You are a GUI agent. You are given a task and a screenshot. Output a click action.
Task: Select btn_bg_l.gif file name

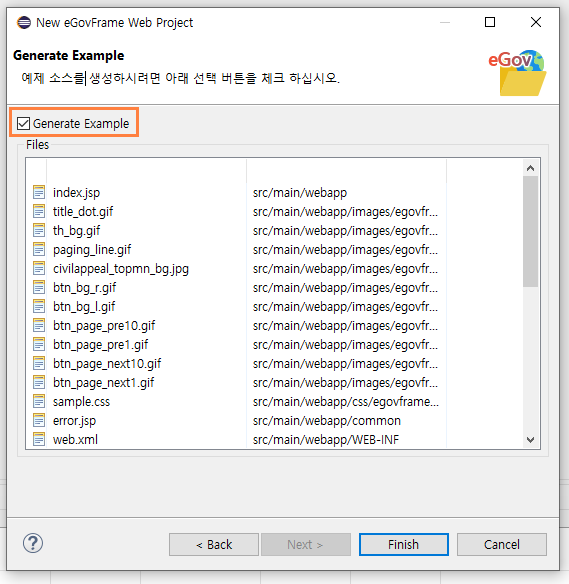[x=84, y=307]
